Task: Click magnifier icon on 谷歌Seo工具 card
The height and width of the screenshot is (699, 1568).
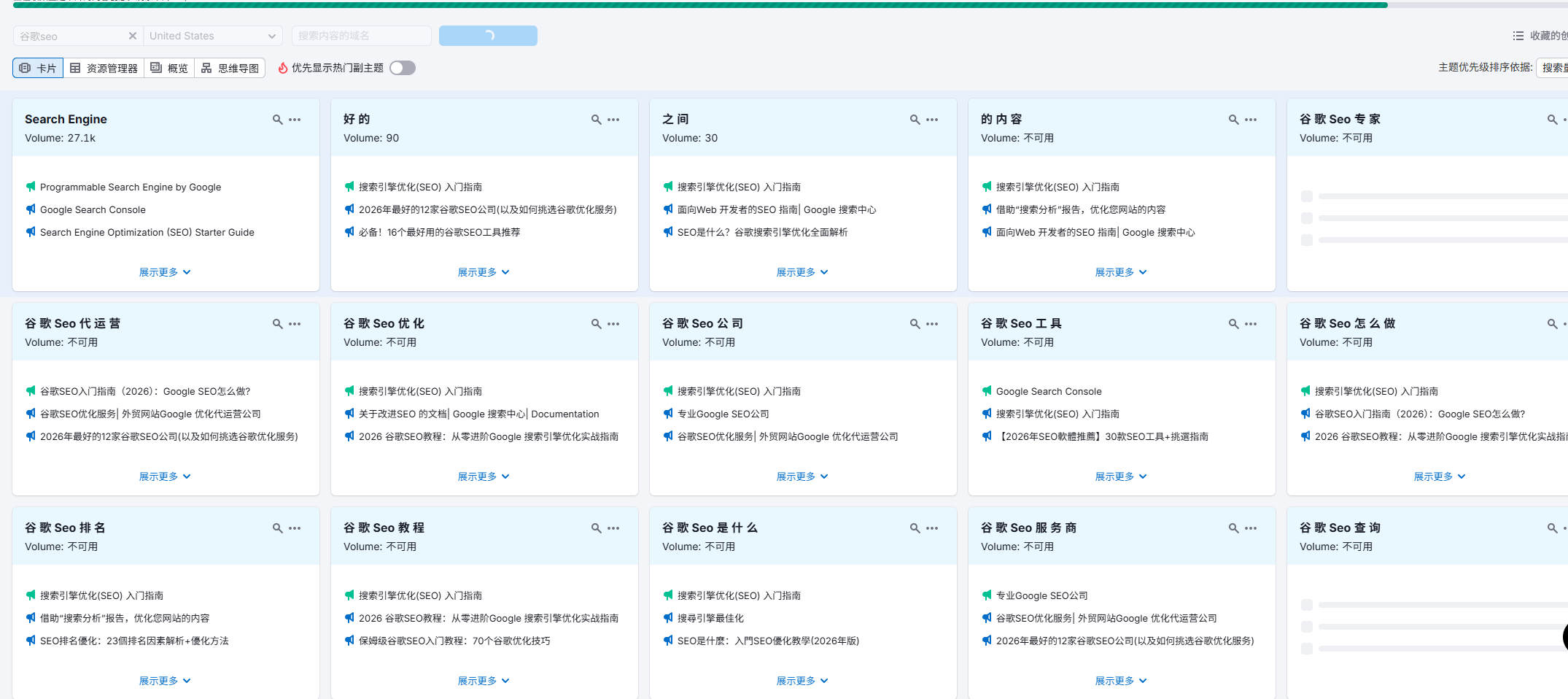Action: (1234, 324)
